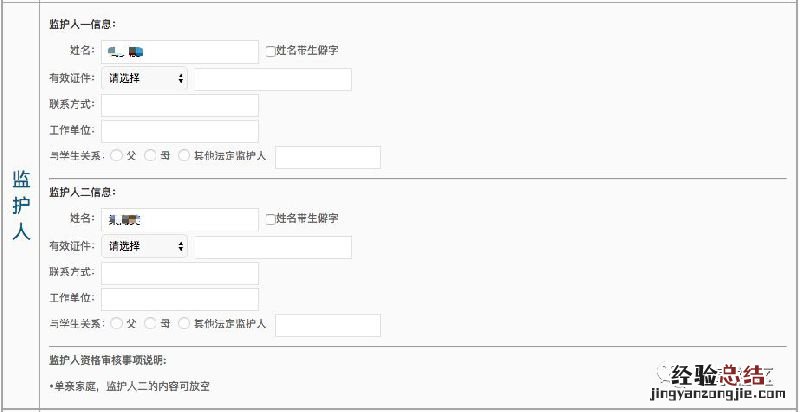The image size is (800, 412).
Task: Click guardian two 姓名 name field
Action: click(x=180, y=219)
